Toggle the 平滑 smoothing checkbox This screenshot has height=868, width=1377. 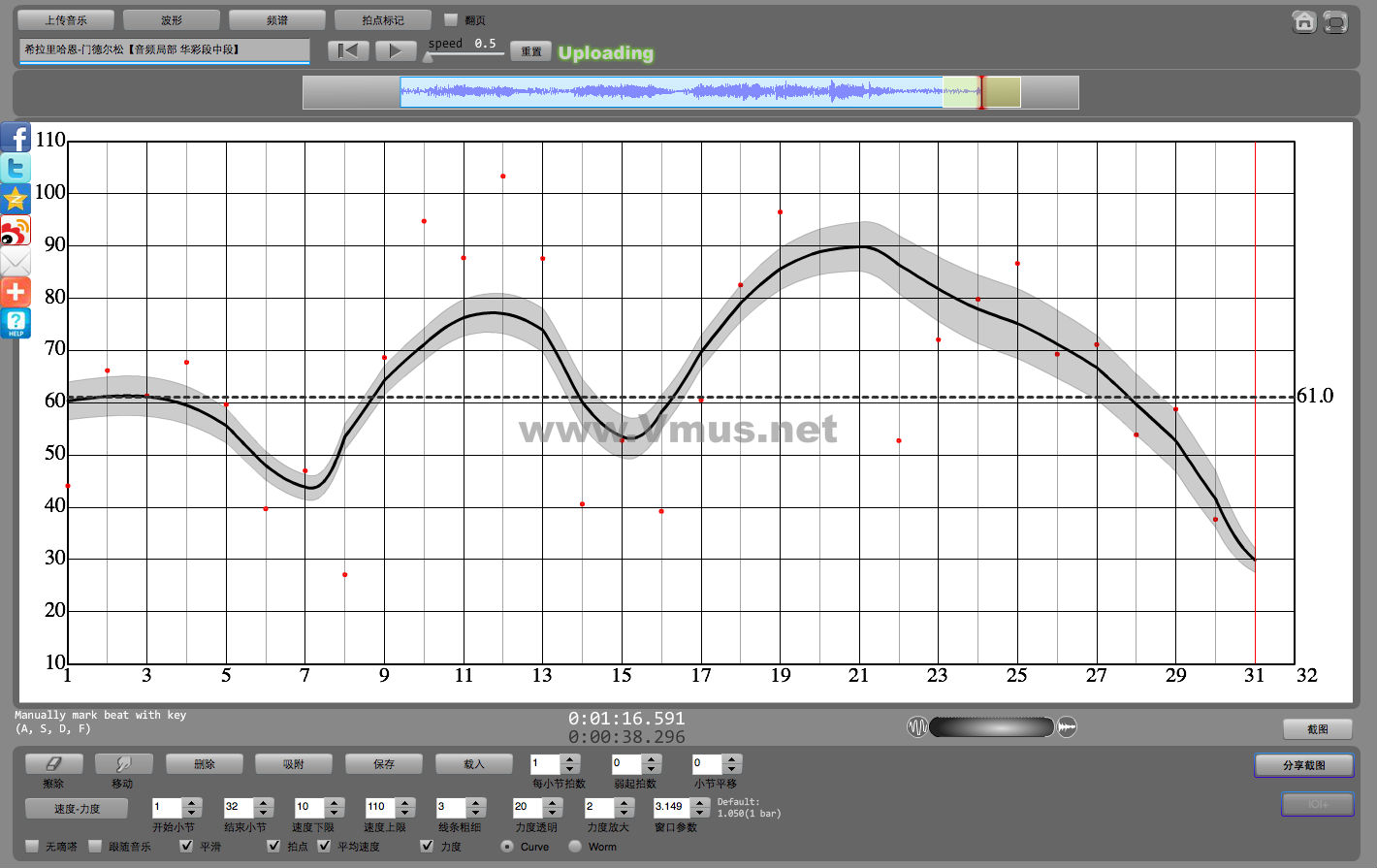[x=186, y=846]
